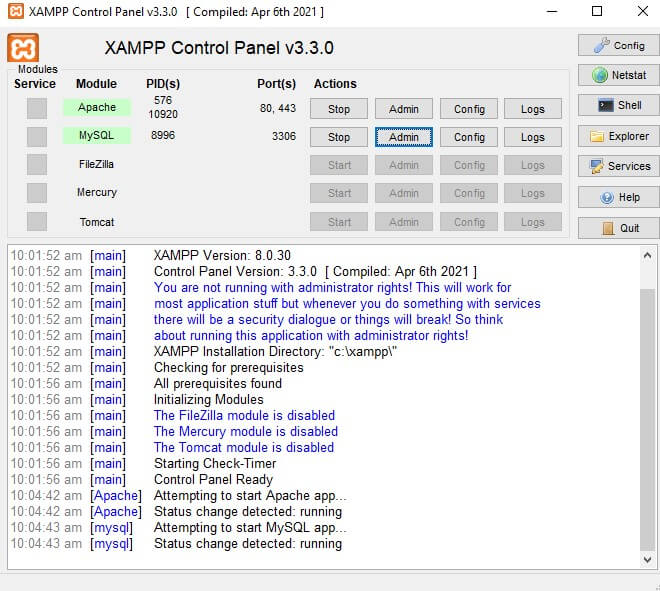660x591 pixels.
Task: Minimize the XAMPP Control Panel window
Action: [552, 11]
